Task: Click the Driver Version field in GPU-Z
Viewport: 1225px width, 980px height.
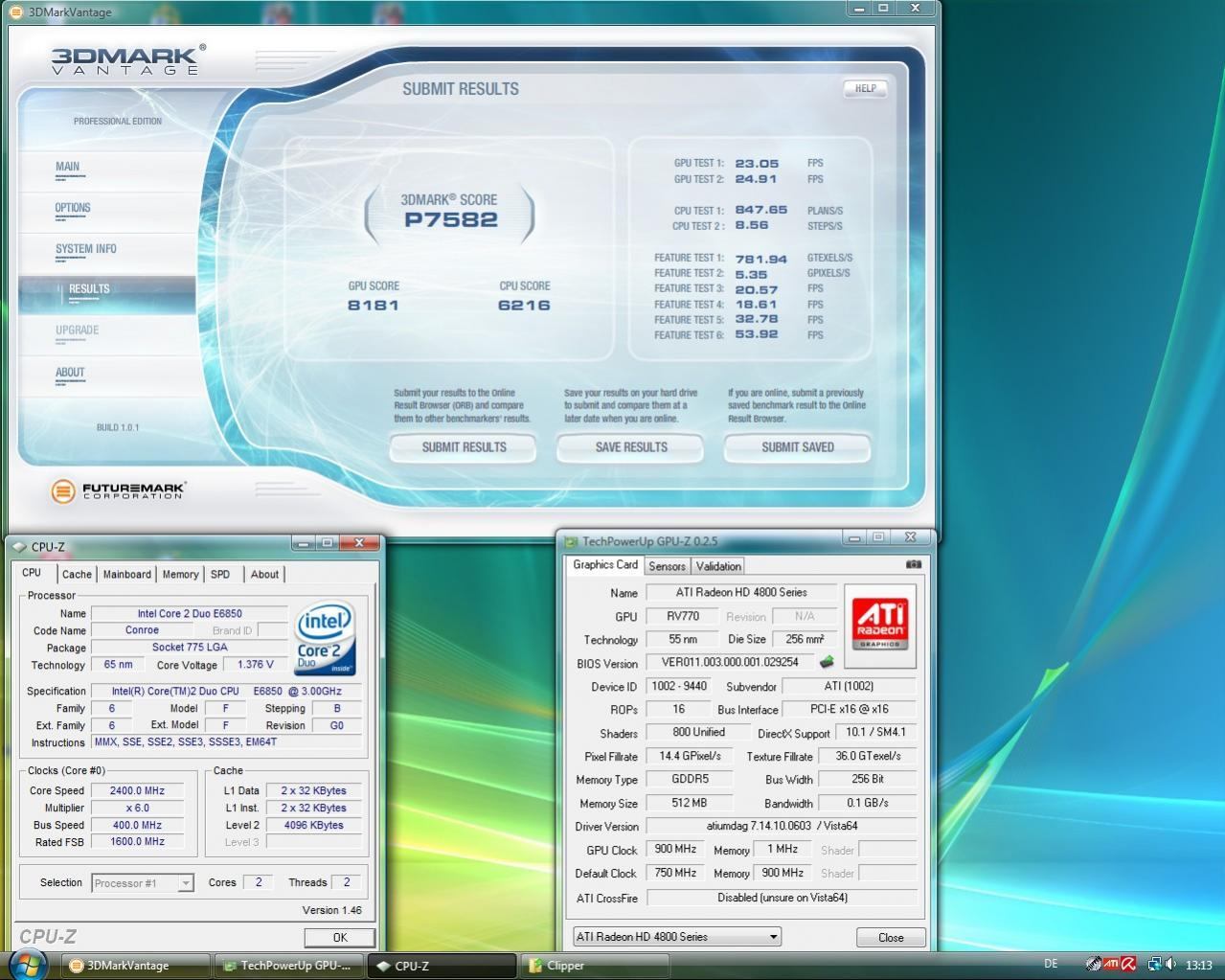Action: pos(782,826)
